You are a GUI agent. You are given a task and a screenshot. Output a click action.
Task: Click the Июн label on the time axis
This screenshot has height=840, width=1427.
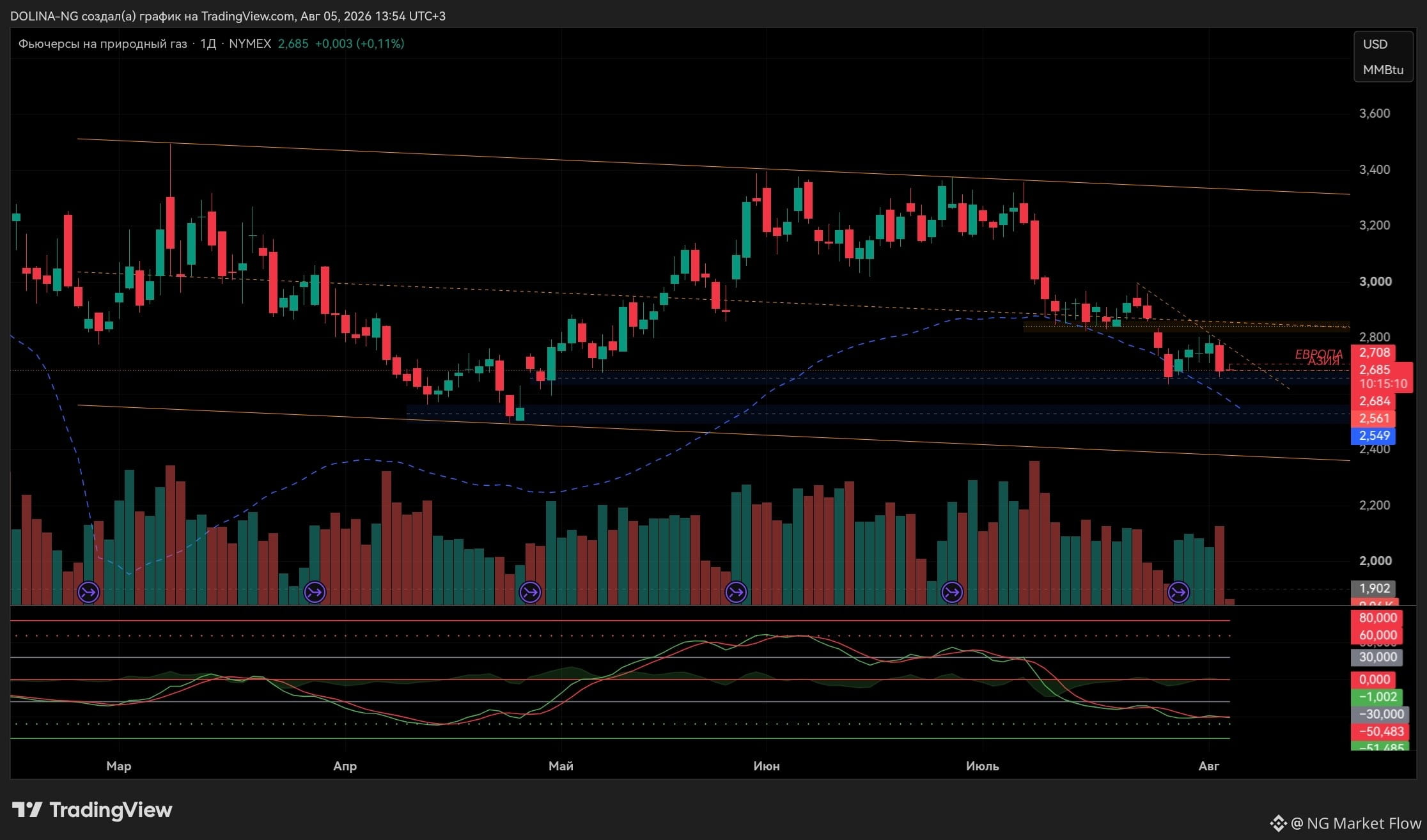[x=767, y=766]
